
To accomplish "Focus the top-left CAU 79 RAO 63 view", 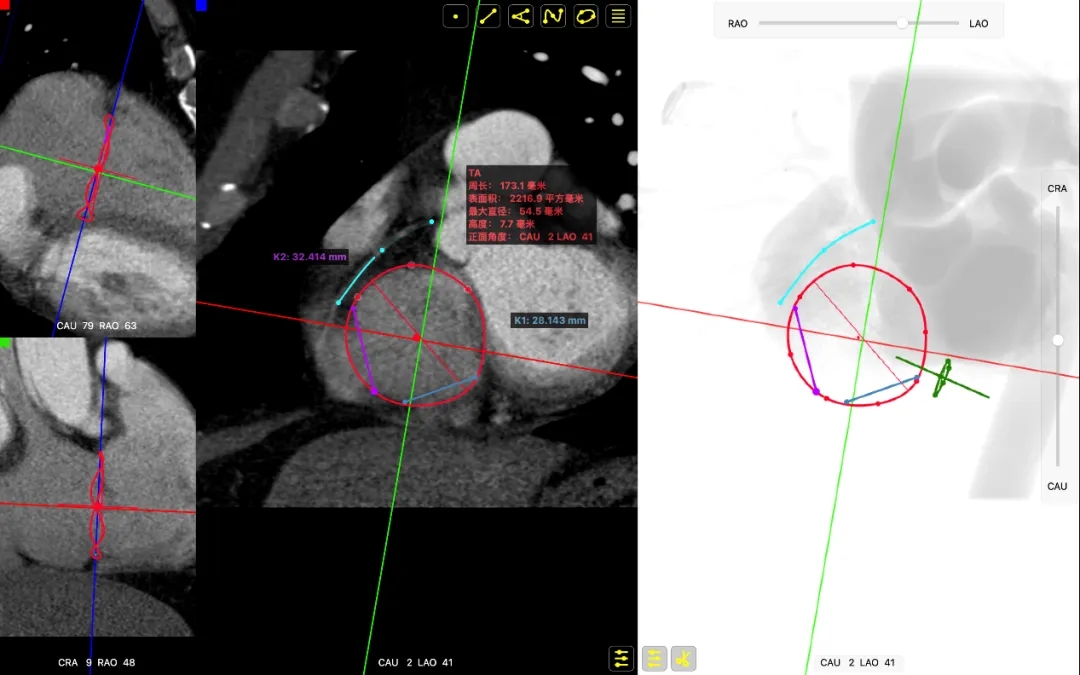I will click(97, 170).
